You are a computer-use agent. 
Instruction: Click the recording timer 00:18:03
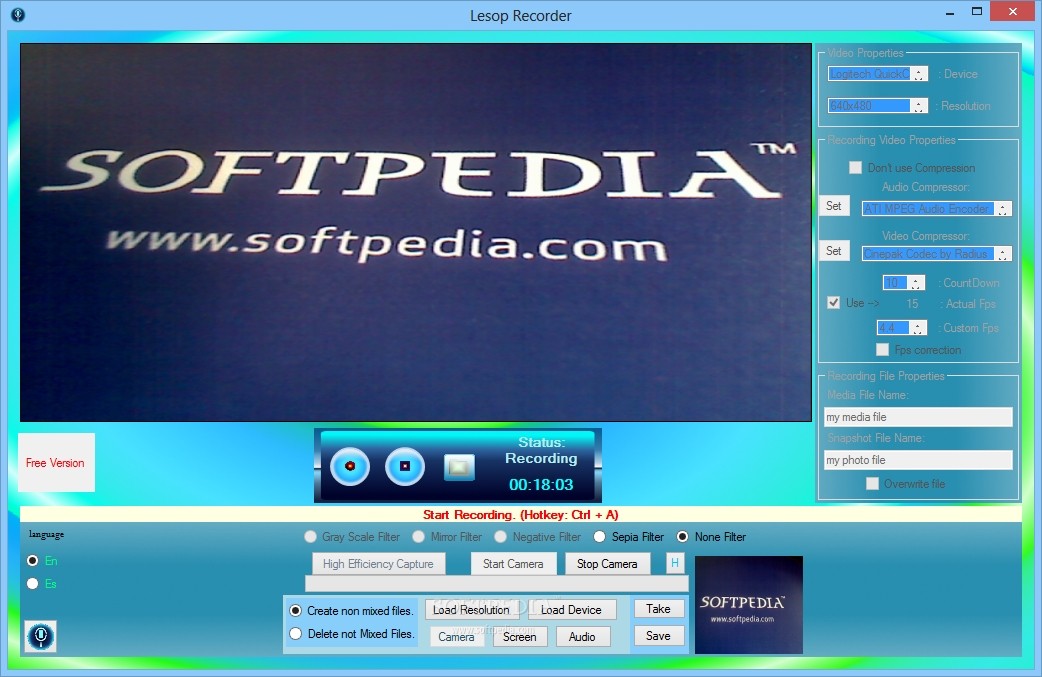541,484
